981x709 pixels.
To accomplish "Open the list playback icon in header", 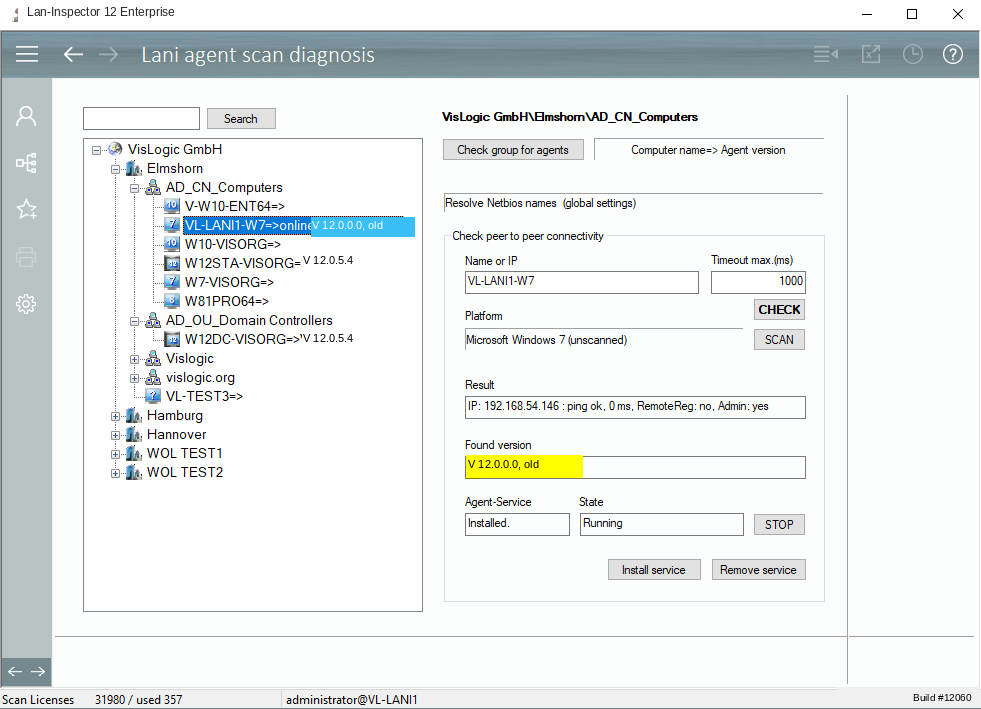I will (x=826, y=54).
